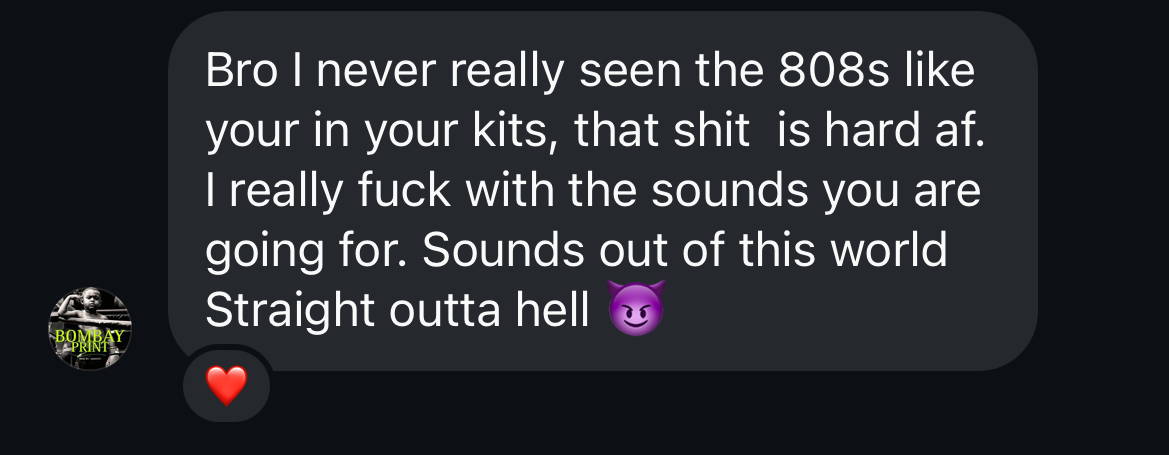Image resolution: width=1169 pixels, height=455 pixels.
Task: Tap the word "Sounds" before "out of this world"
Action: click(503, 250)
